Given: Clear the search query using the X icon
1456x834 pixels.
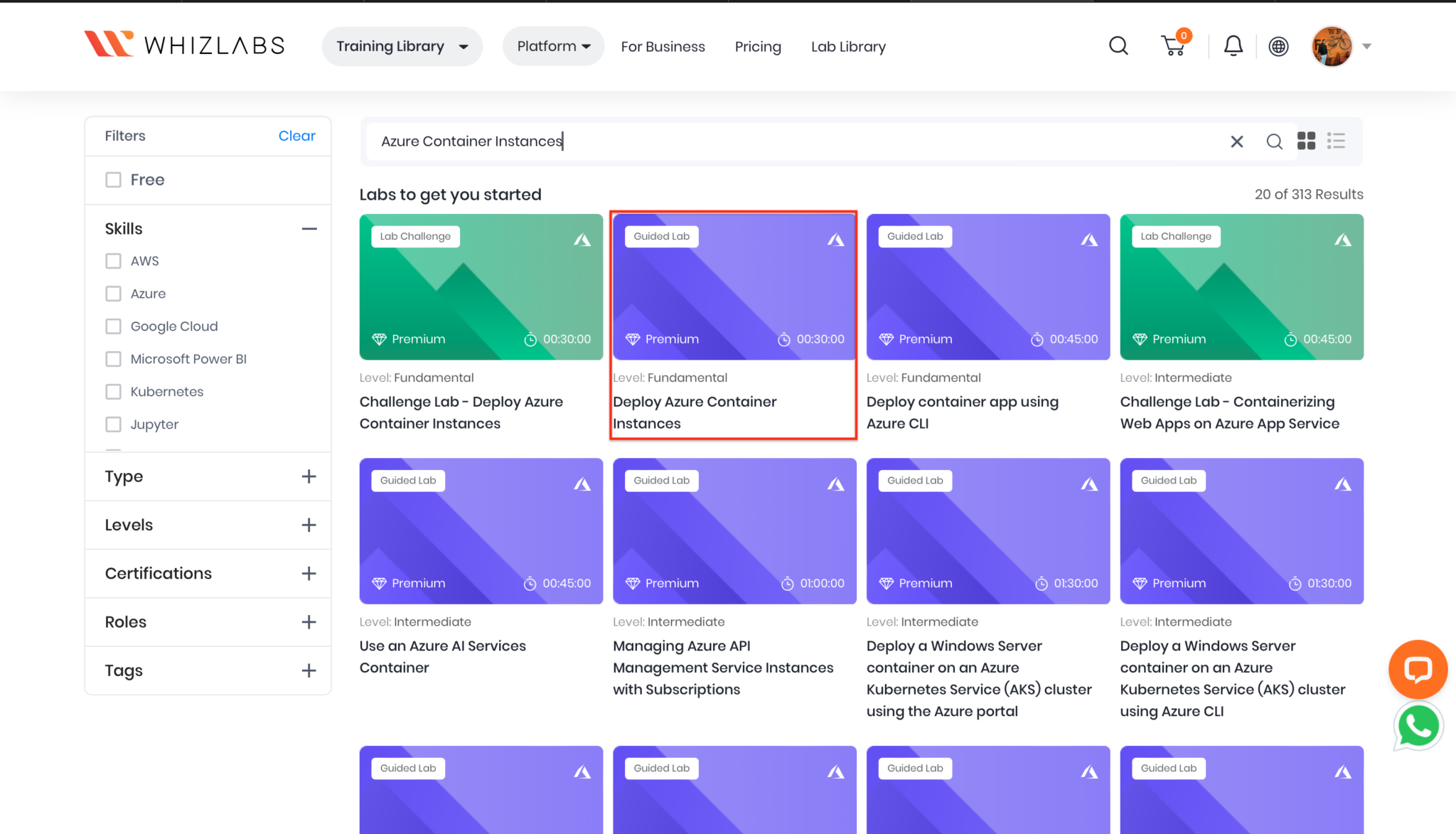Looking at the screenshot, I should (x=1236, y=141).
